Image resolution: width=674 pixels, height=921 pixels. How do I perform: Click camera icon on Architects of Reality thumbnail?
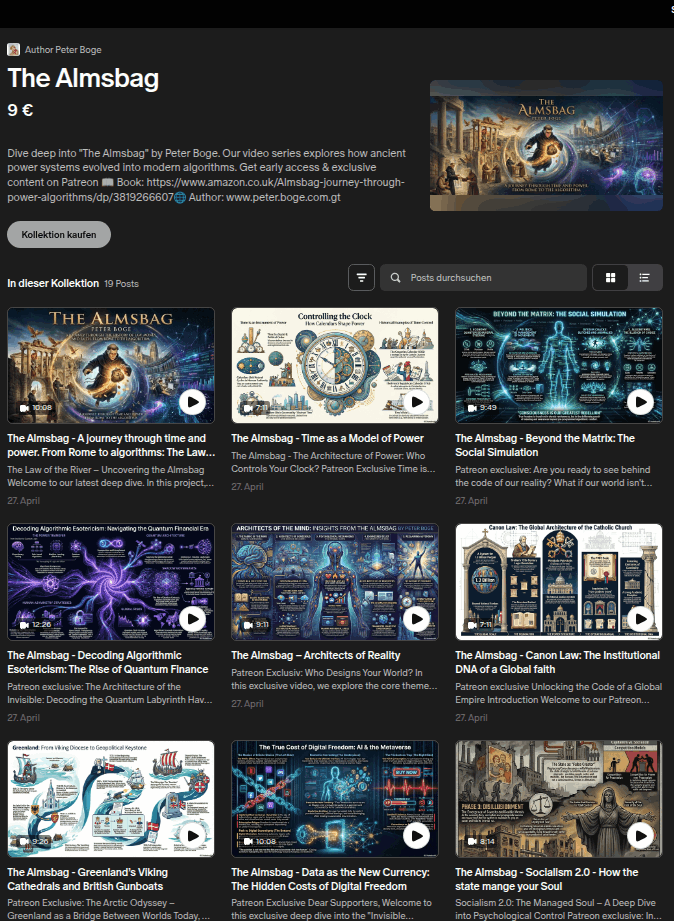point(249,624)
